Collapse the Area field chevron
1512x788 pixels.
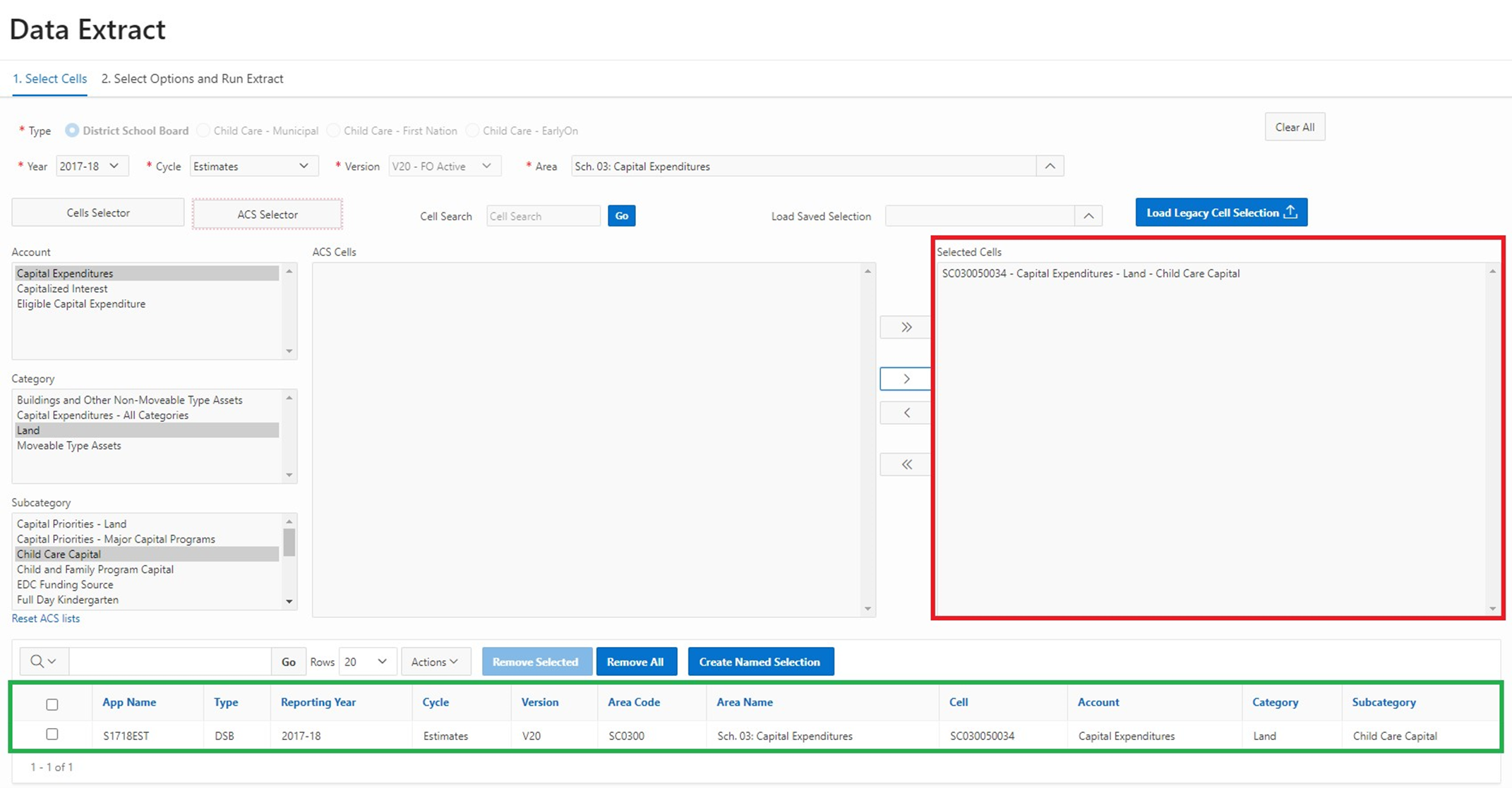[x=1050, y=166]
